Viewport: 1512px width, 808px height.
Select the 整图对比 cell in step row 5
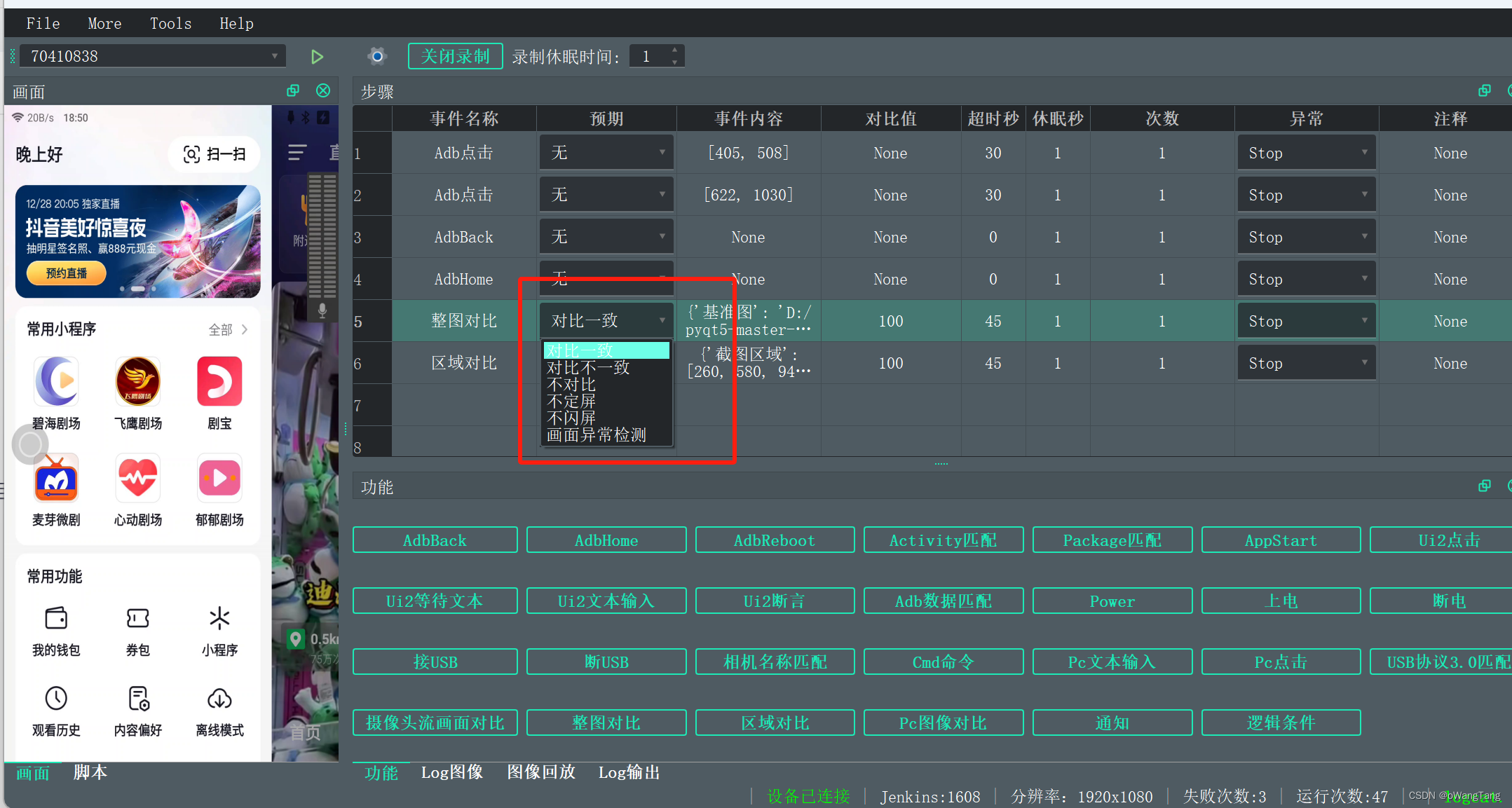(463, 321)
